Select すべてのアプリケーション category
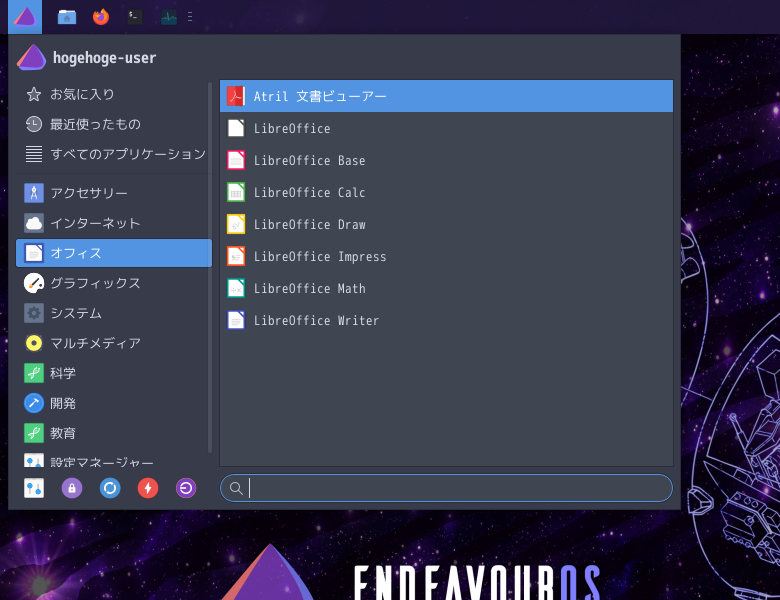Screen dimensions: 780x600 coord(114,154)
